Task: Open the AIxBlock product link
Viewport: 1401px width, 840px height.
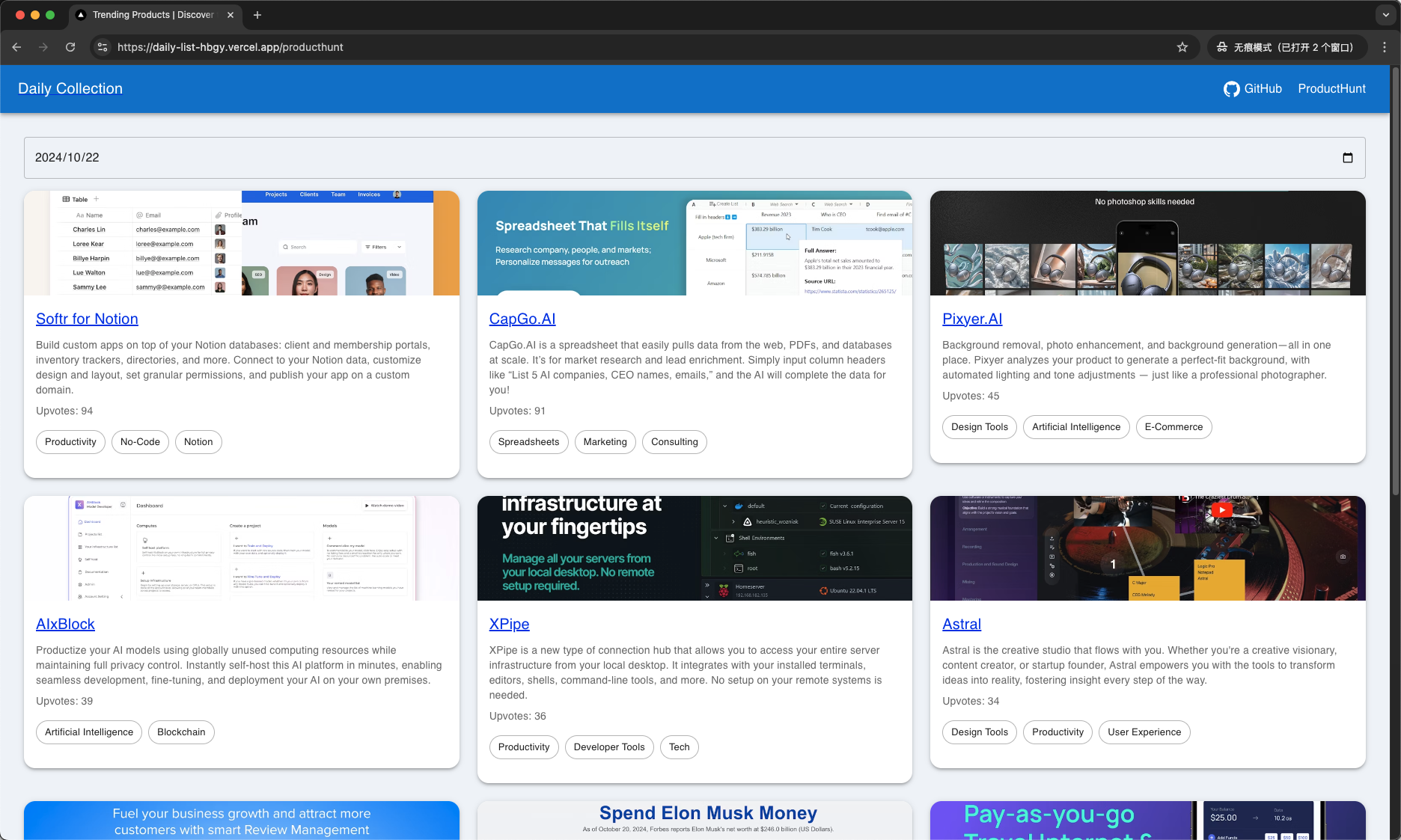Action: click(x=65, y=624)
